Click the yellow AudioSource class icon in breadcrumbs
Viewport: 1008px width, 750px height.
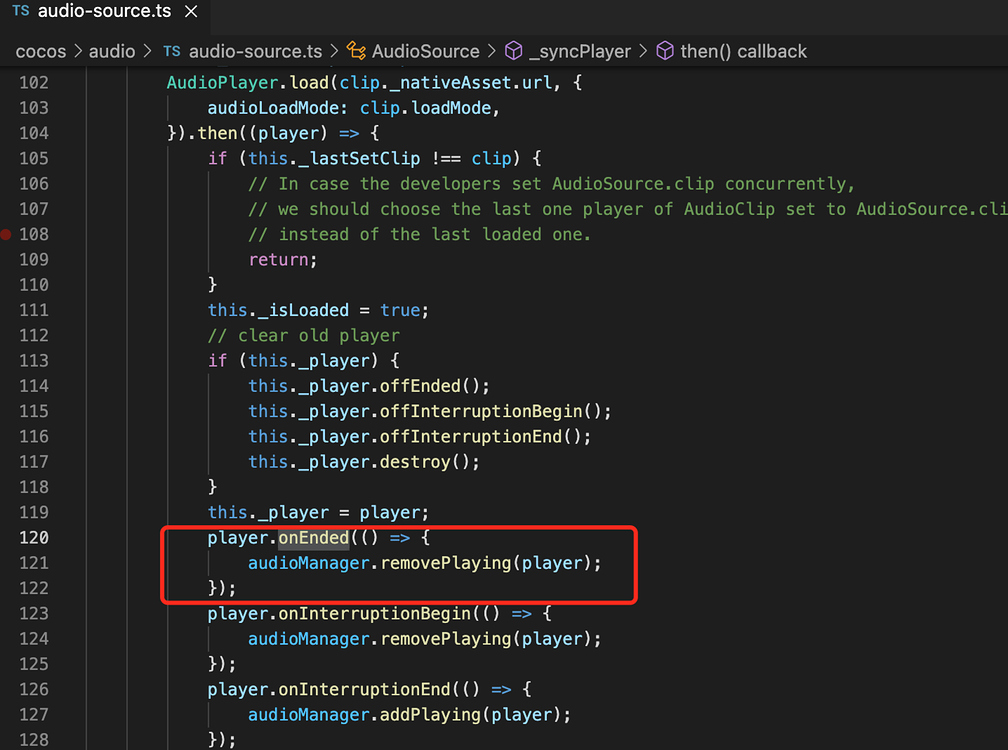(x=355, y=51)
